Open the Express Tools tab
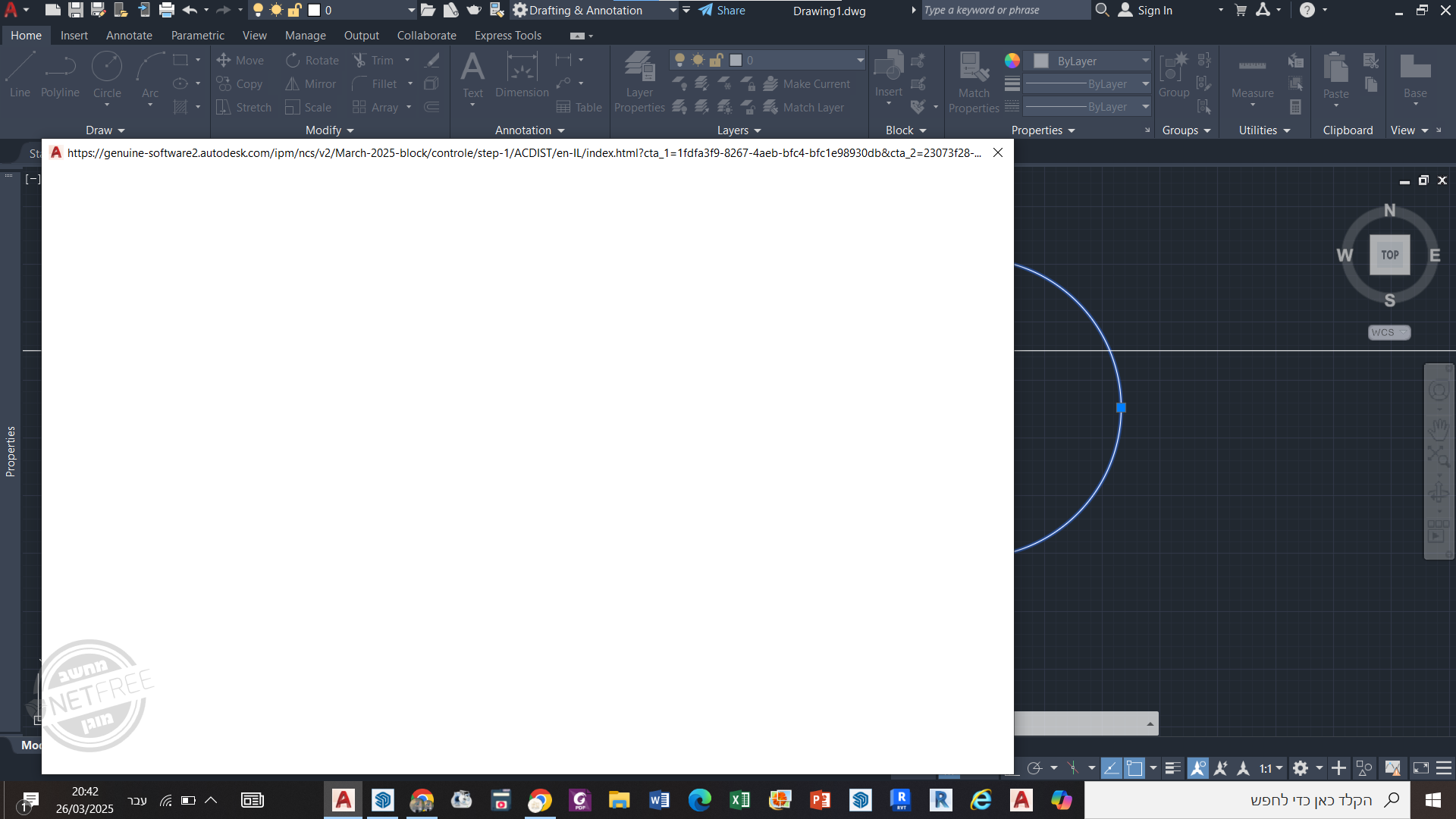 pos(507,36)
